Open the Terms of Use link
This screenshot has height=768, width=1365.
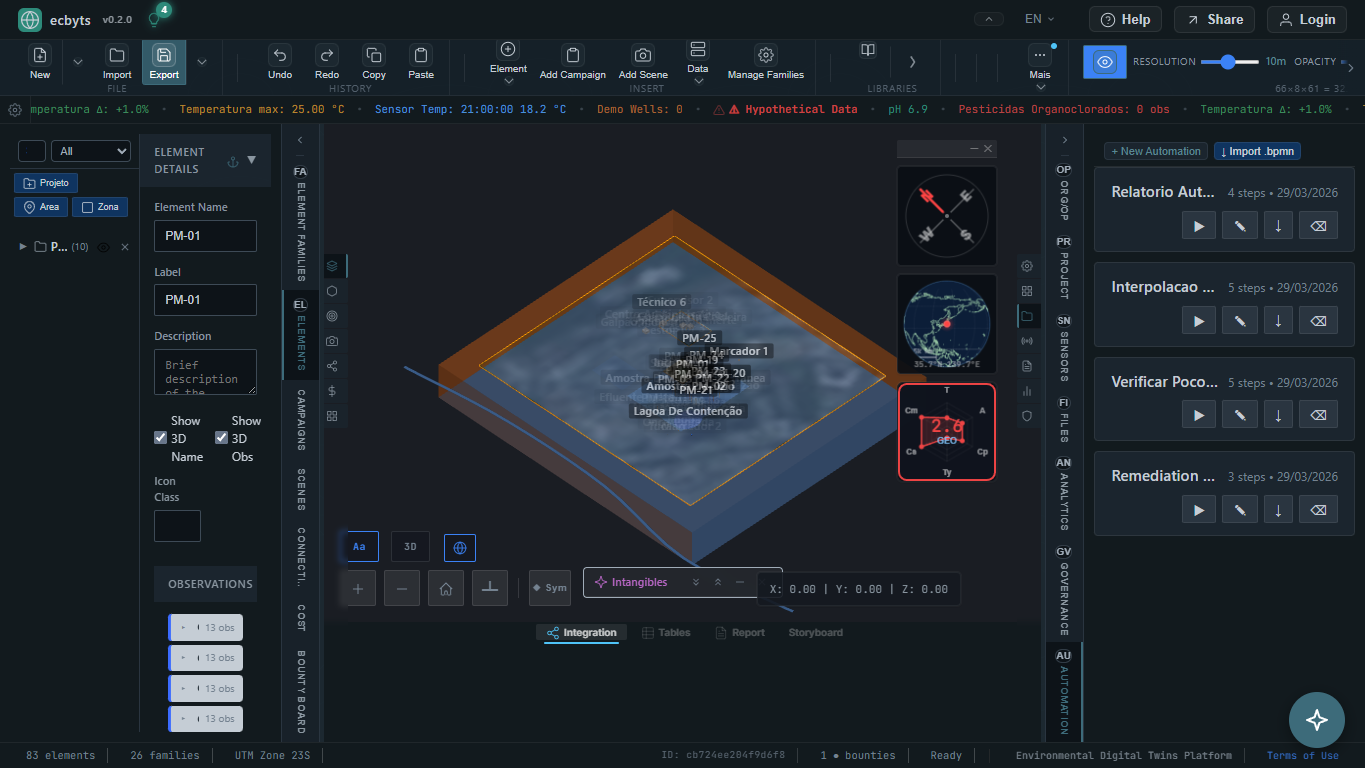tap(1302, 756)
